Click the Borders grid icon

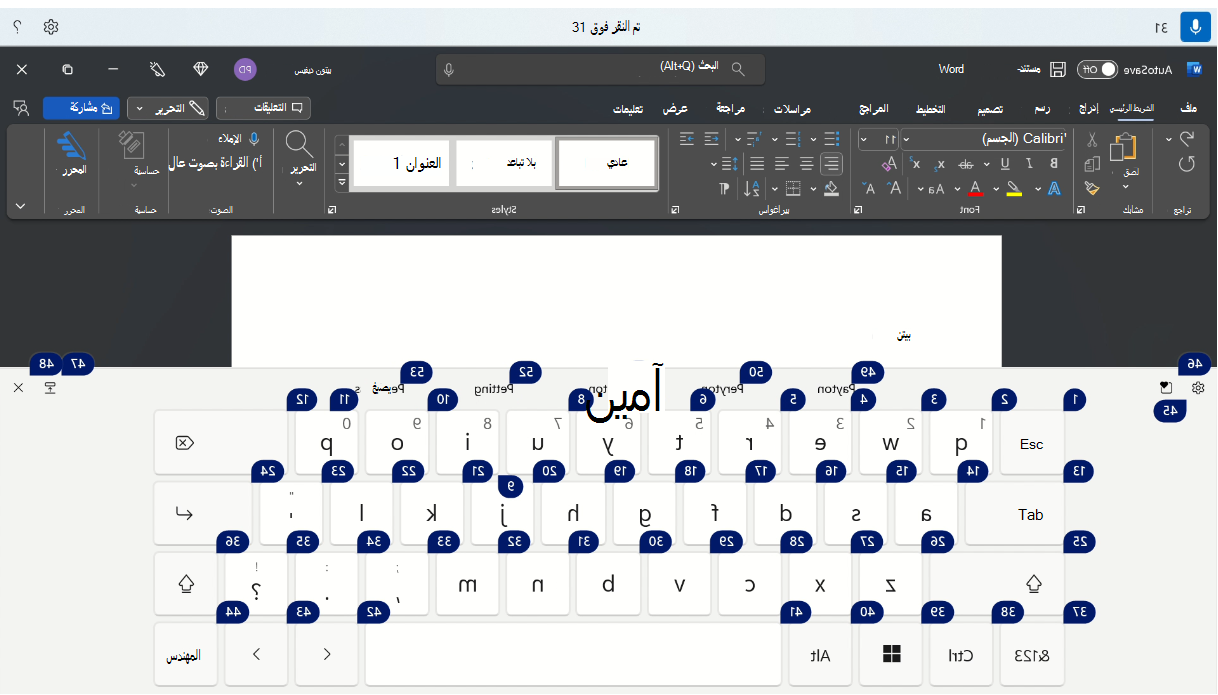pyautogui.click(x=793, y=189)
